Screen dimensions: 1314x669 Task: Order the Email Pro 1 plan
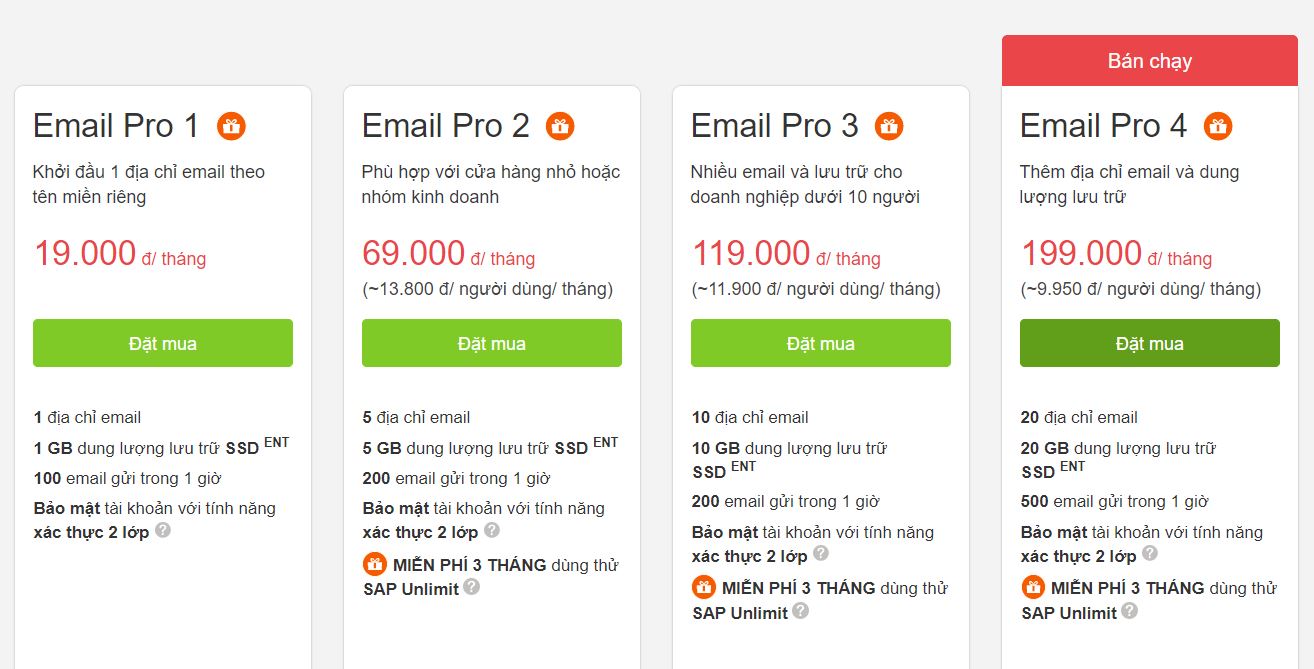[163, 343]
